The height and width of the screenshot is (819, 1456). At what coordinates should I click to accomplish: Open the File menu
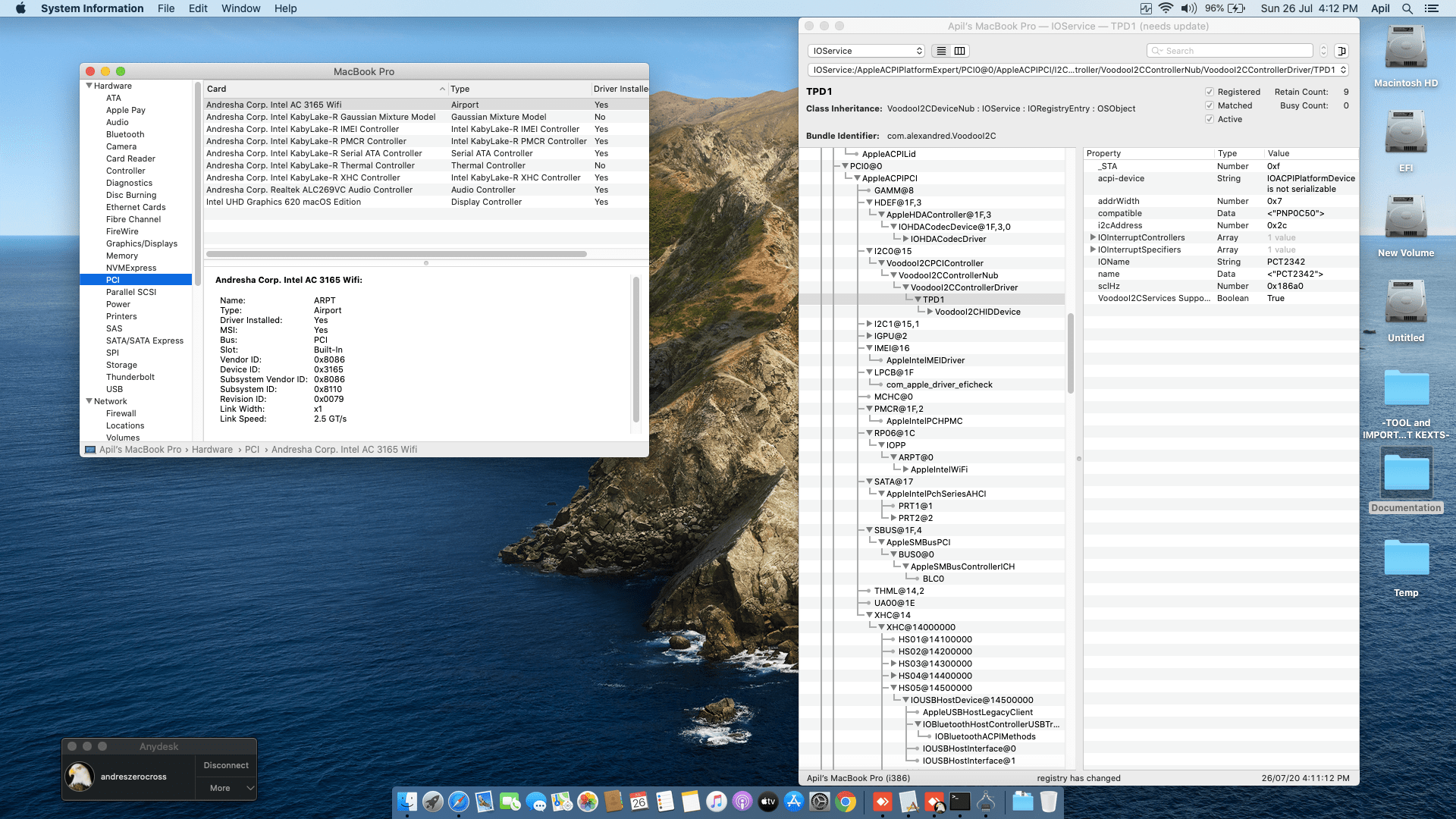coord(166,8)
